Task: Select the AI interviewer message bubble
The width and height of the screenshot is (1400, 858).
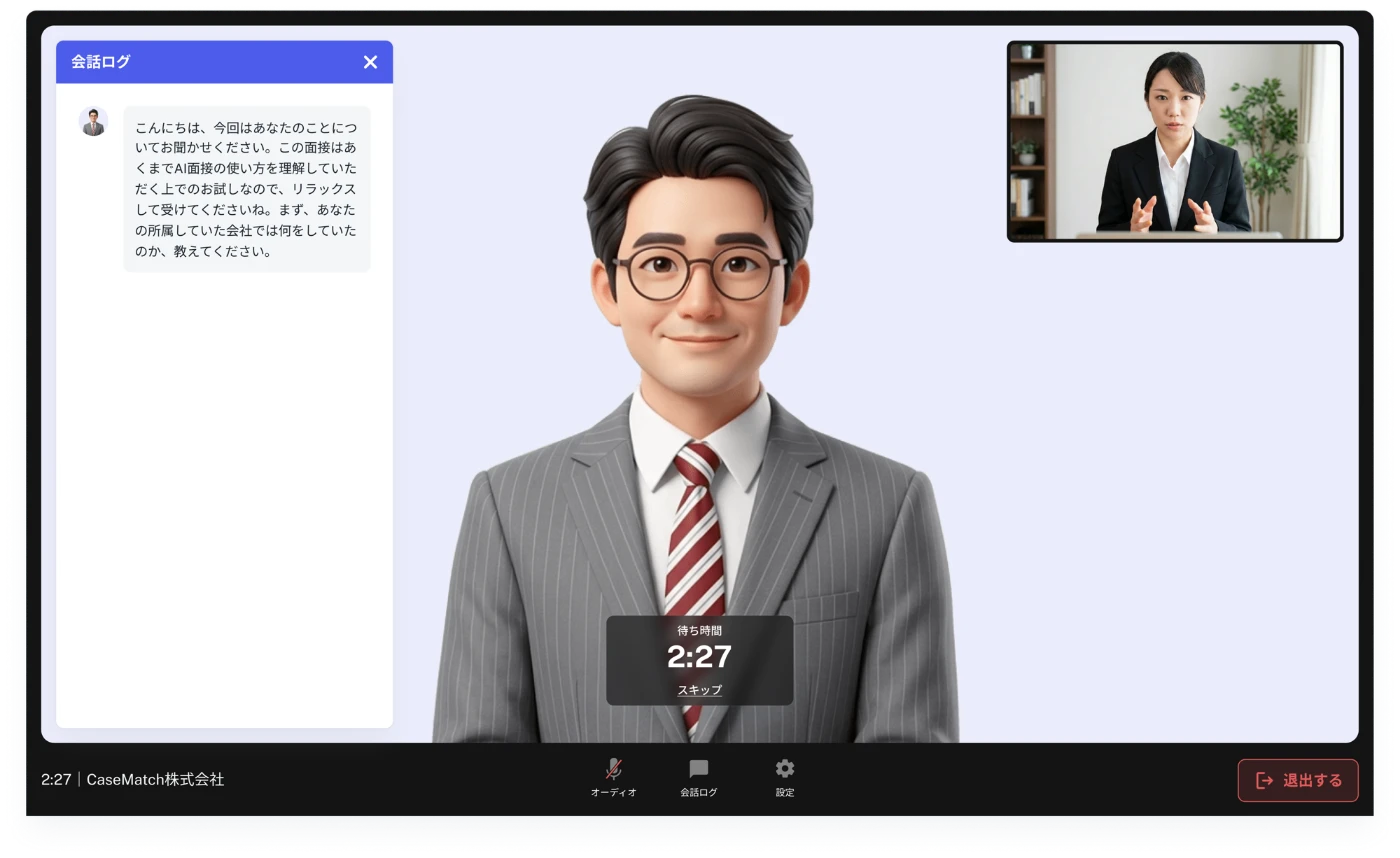Action: coord(247,189)
